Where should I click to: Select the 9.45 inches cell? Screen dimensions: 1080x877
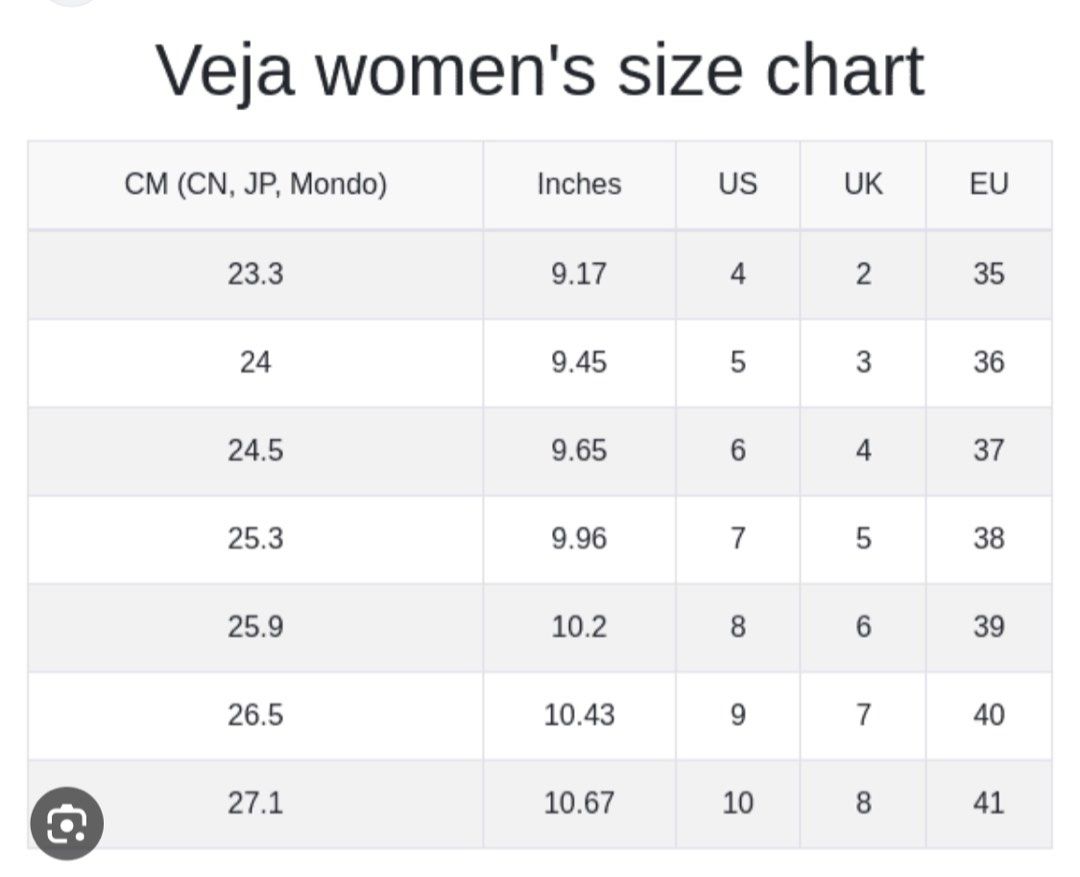(579, 362)
